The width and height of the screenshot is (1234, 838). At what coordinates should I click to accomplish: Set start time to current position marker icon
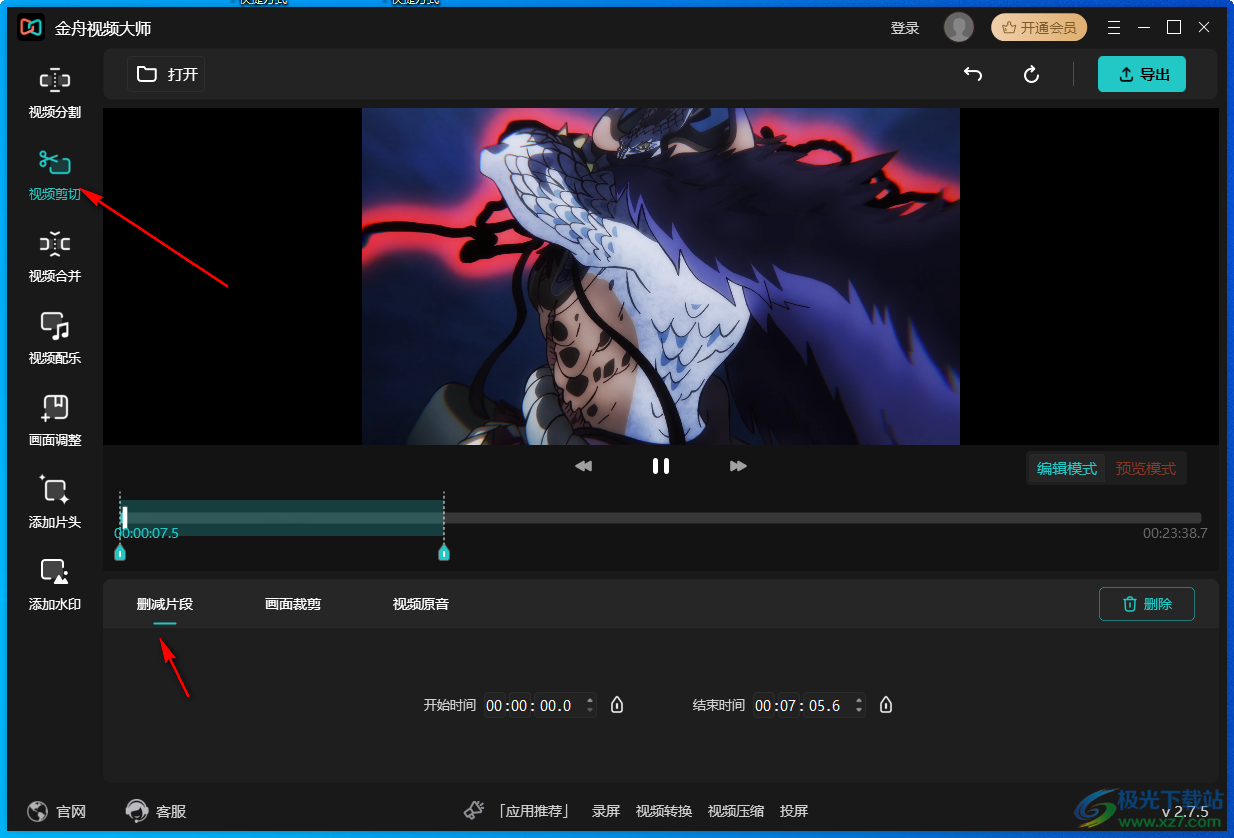point(617,705)
